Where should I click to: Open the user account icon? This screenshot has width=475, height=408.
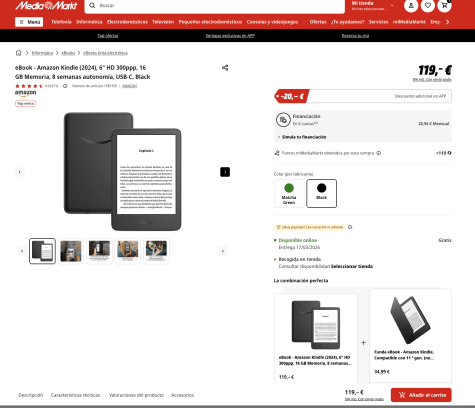click(x=411, y=5)
